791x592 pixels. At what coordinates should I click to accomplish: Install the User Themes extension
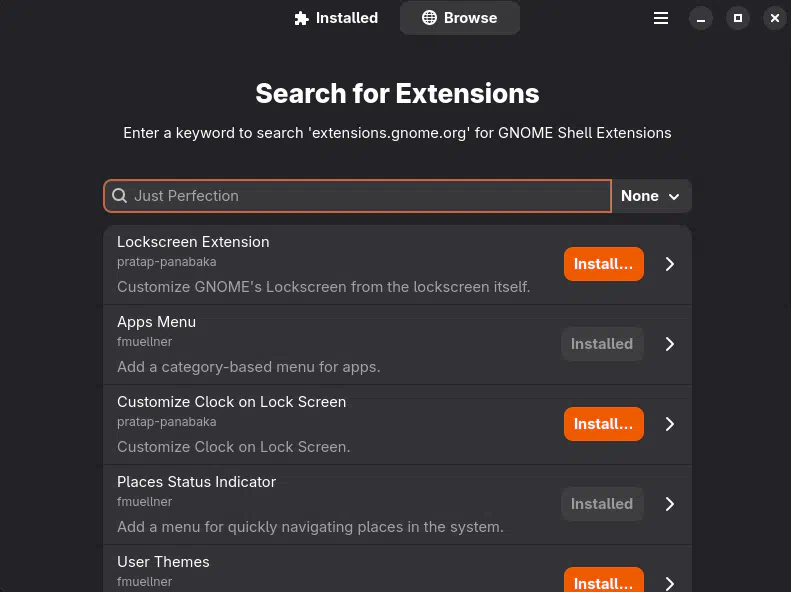click(x=603, y=582)
